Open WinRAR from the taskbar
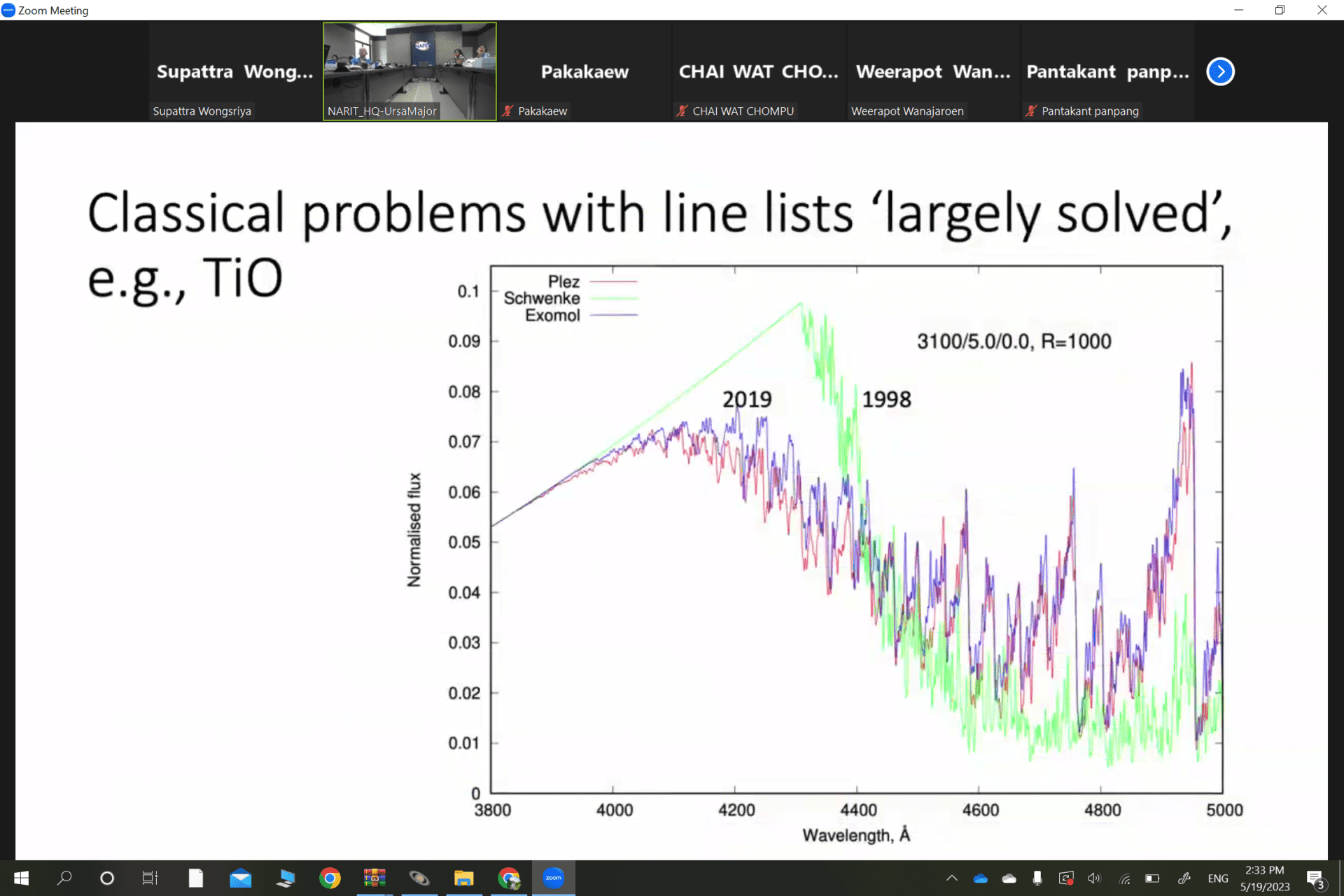Viewport: 1344px width, 896px height. [x=374, y=878]
